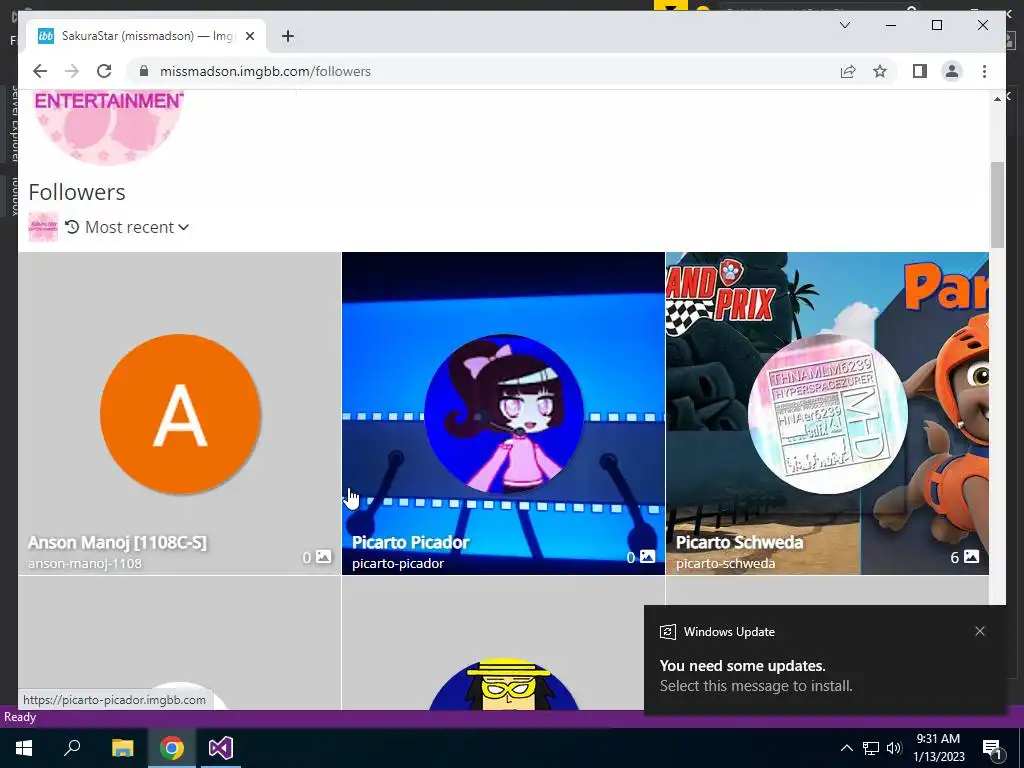This screenshot has height=768, width=1024.
Task: Switch to Visual Studio on taskbar
Action: (x=221, y=748)
